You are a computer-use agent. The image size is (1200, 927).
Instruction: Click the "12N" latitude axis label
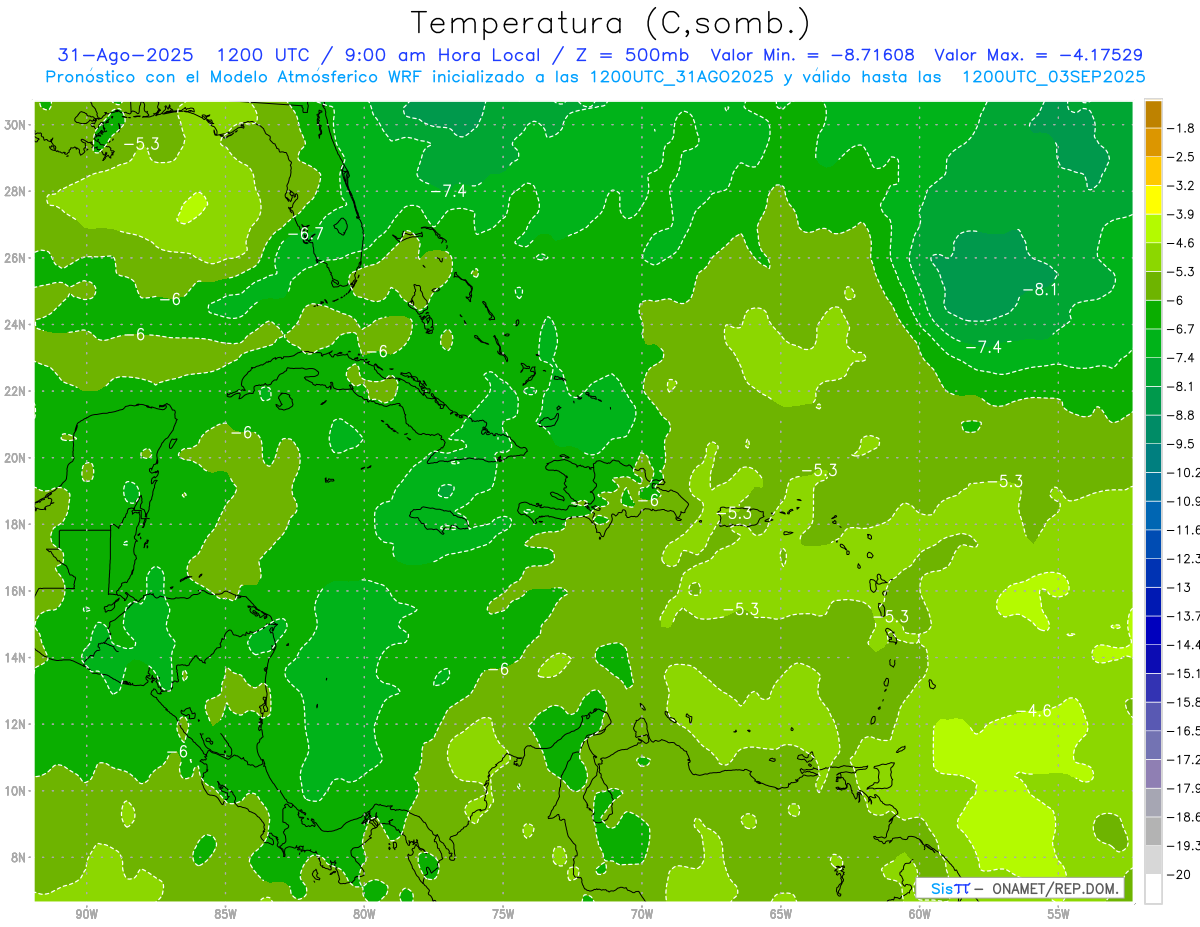point(16,724)
